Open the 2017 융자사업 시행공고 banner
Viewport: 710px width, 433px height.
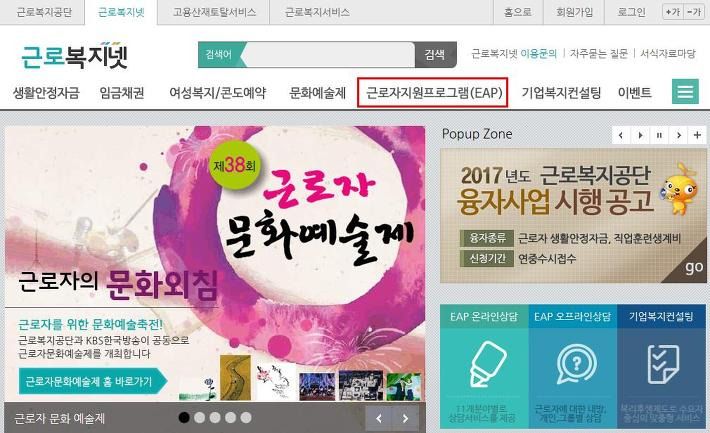pos(573,216)
